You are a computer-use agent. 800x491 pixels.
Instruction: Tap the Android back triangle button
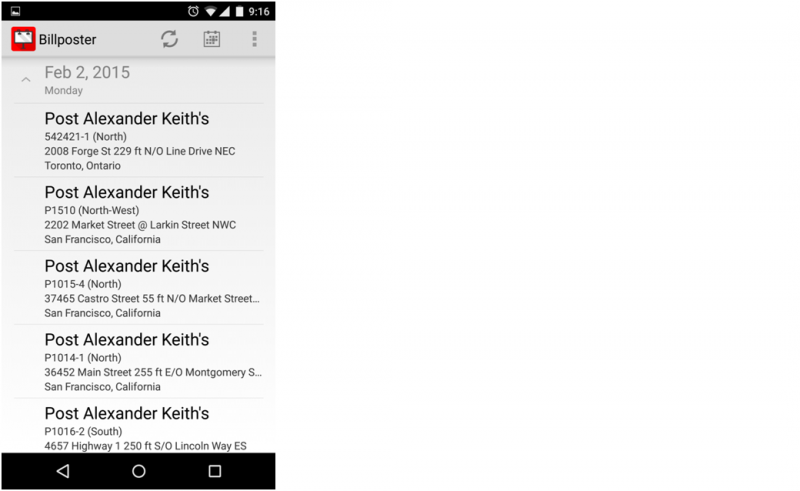[63, 471]
